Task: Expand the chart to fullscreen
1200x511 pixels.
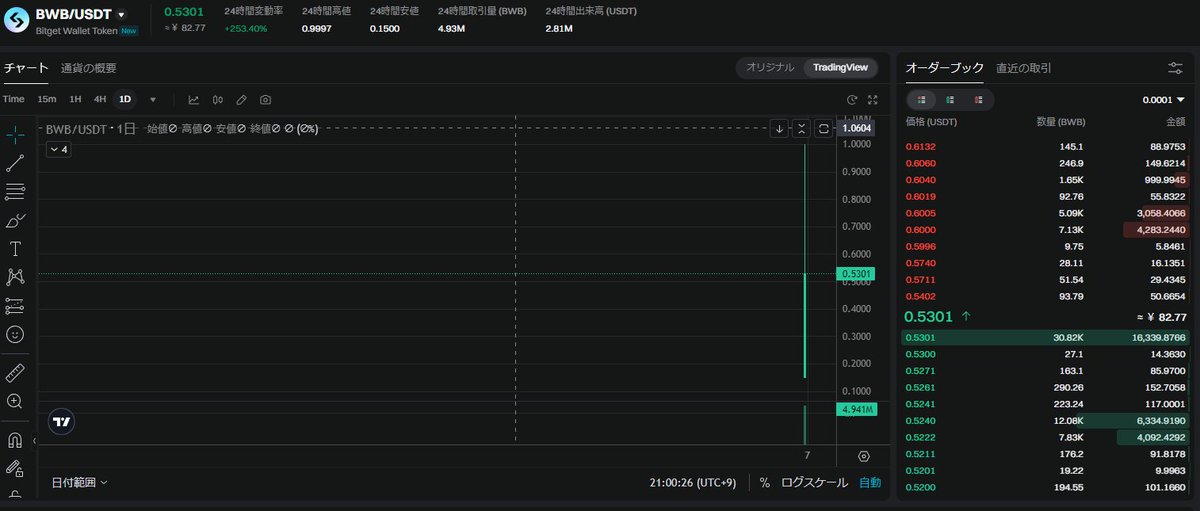Action: [x=873, y=99]
